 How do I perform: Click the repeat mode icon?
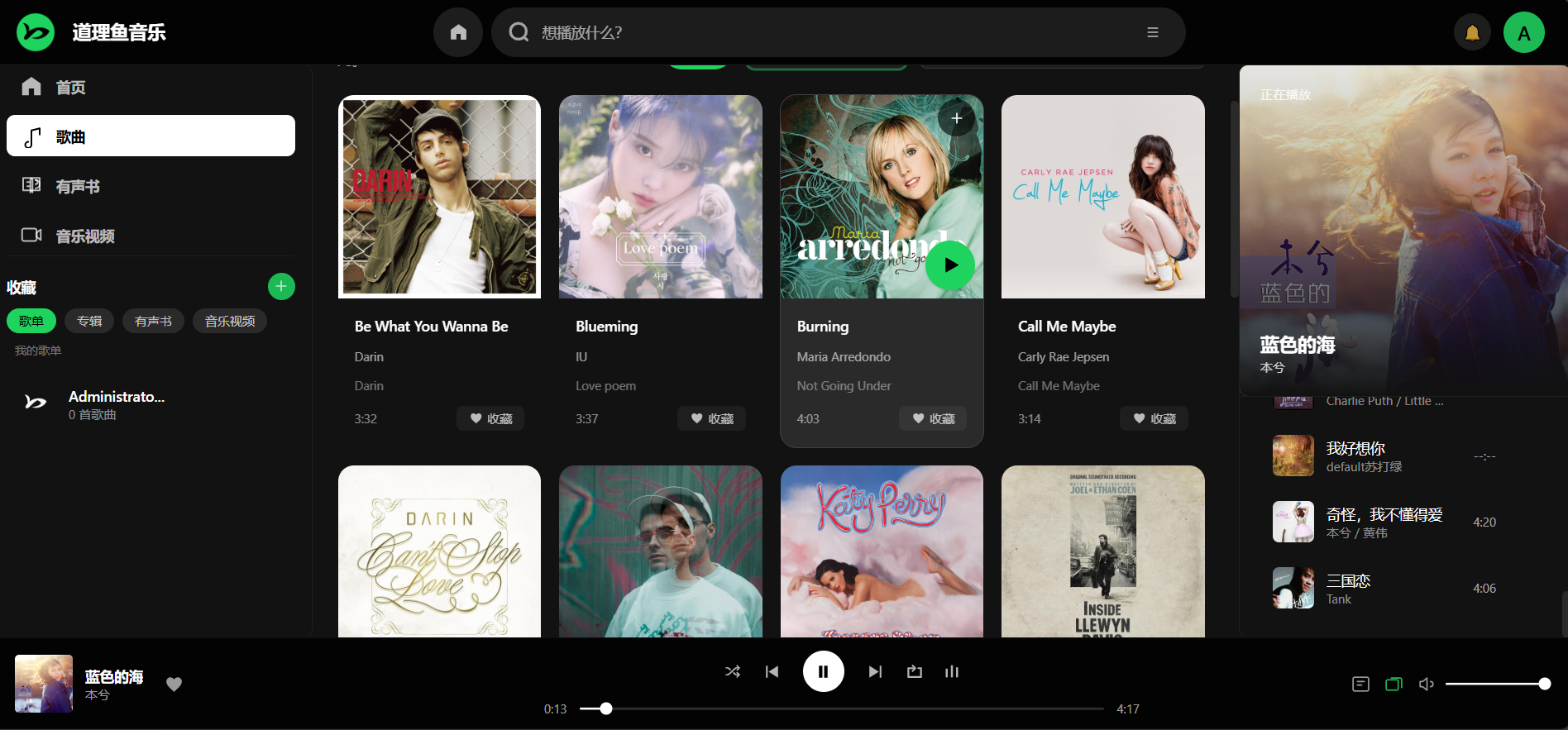(x=914, y=671)
